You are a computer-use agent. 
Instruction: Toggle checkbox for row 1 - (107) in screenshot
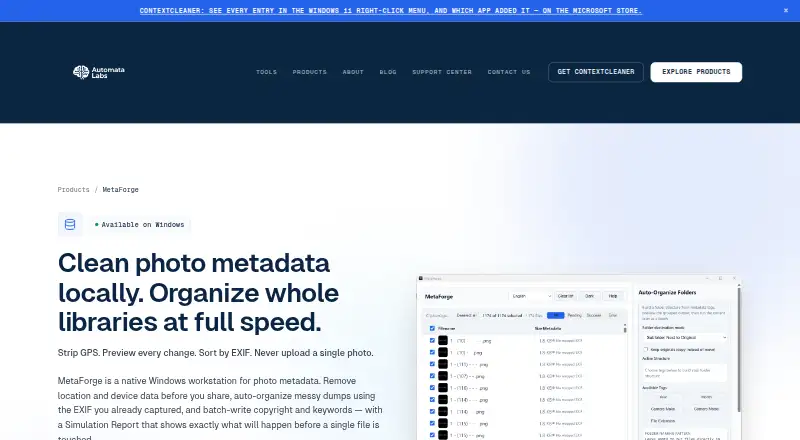432,376
